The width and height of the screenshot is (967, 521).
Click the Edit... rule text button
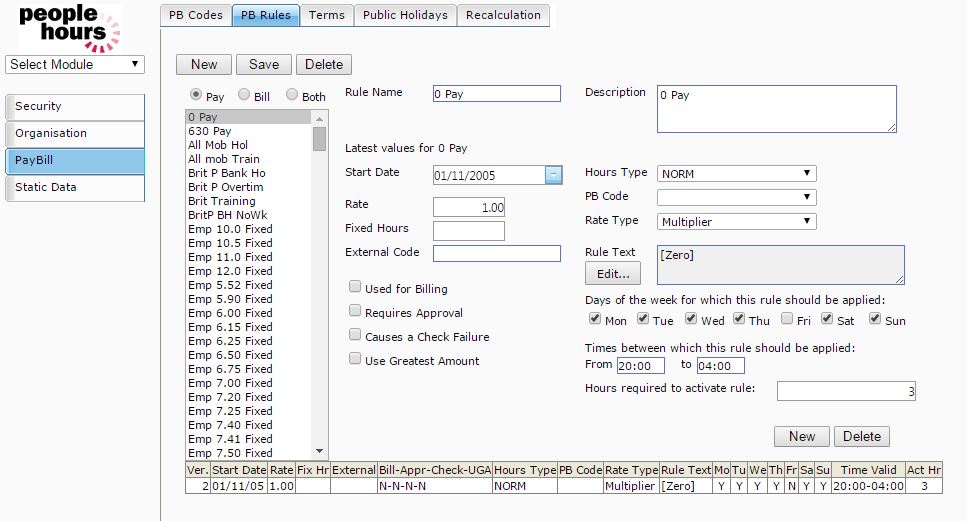point(612,273)
